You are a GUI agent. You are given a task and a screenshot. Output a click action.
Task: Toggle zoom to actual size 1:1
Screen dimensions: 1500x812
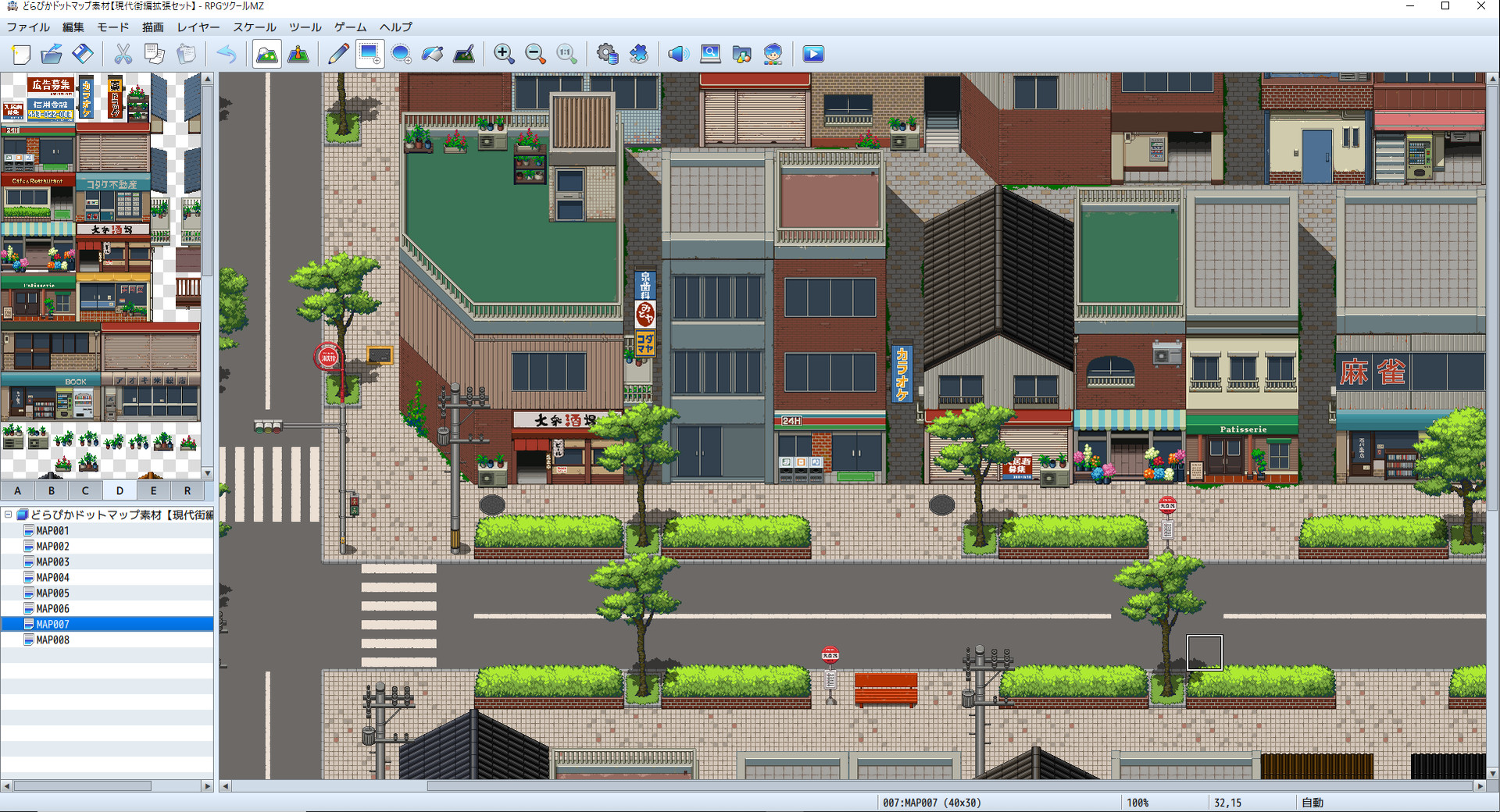coord(566,54)
